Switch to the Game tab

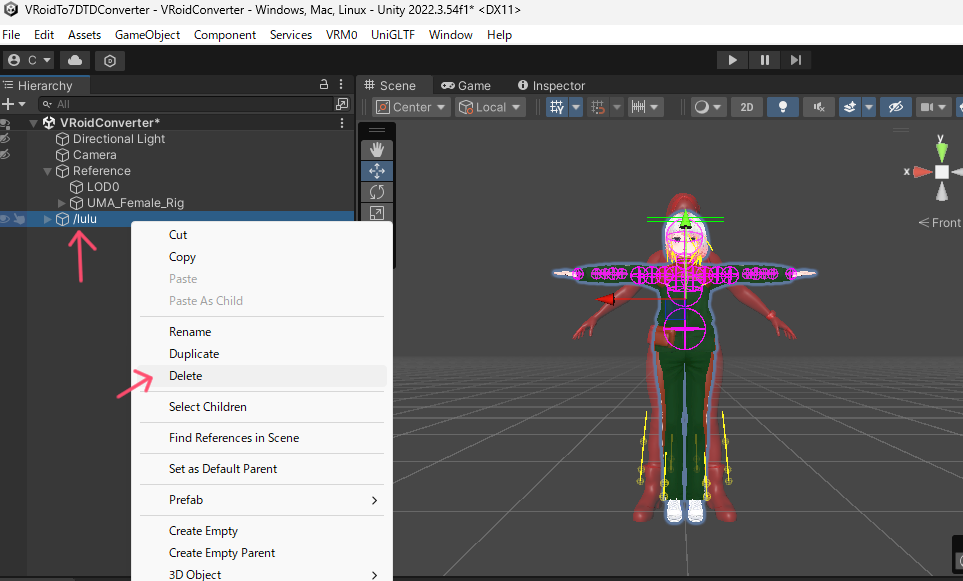click(466, 85)
